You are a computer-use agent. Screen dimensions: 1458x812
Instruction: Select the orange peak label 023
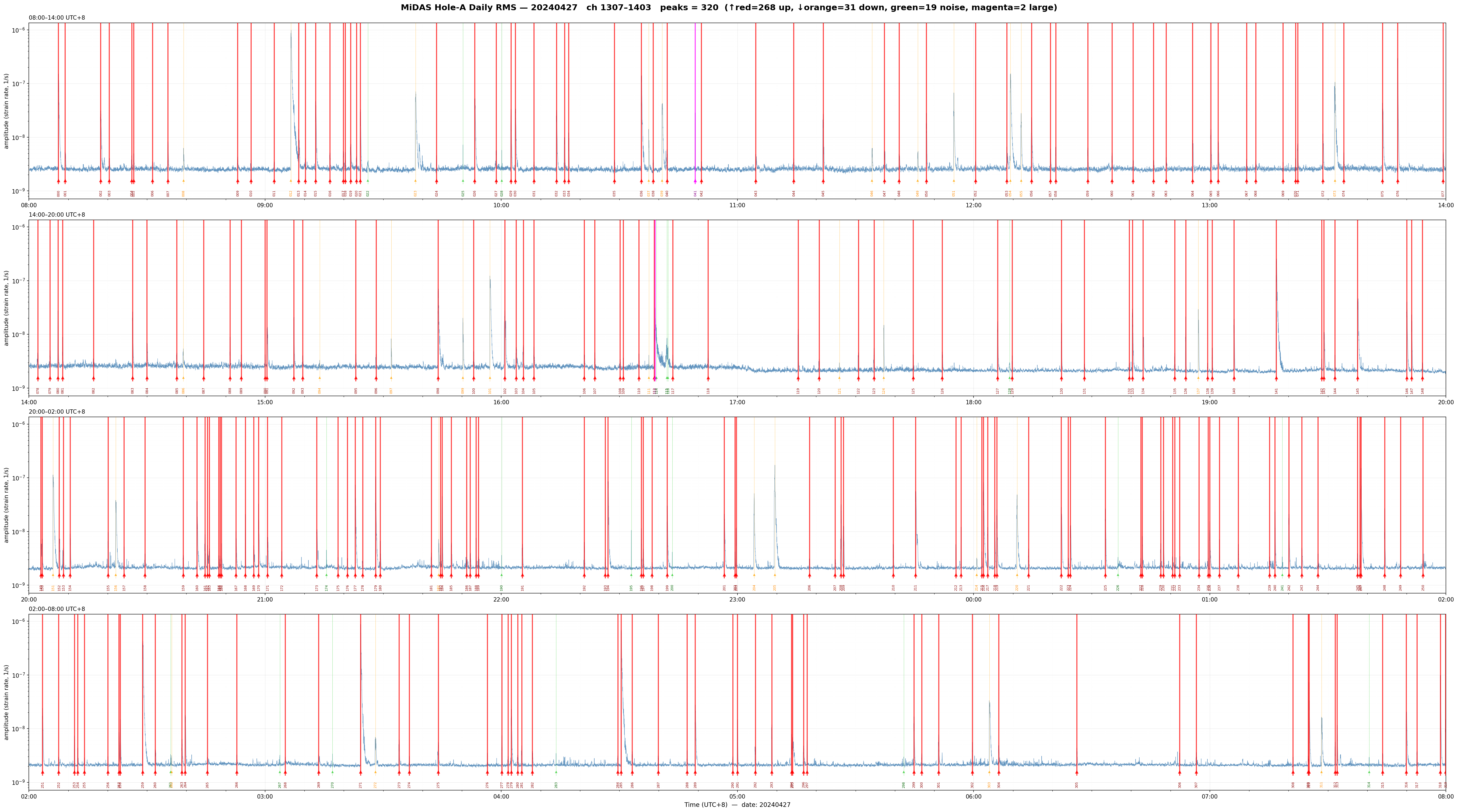pos(416,194)
